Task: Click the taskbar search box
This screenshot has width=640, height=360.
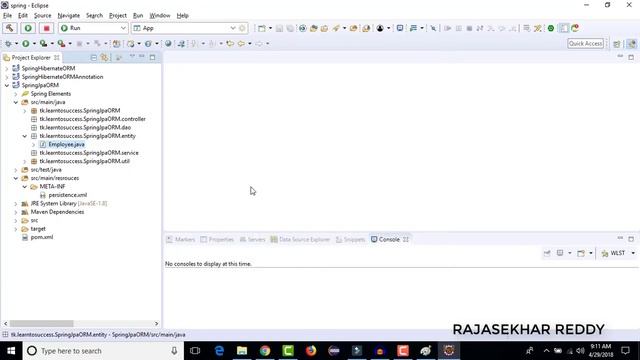Action: click(x=103, y=351)
